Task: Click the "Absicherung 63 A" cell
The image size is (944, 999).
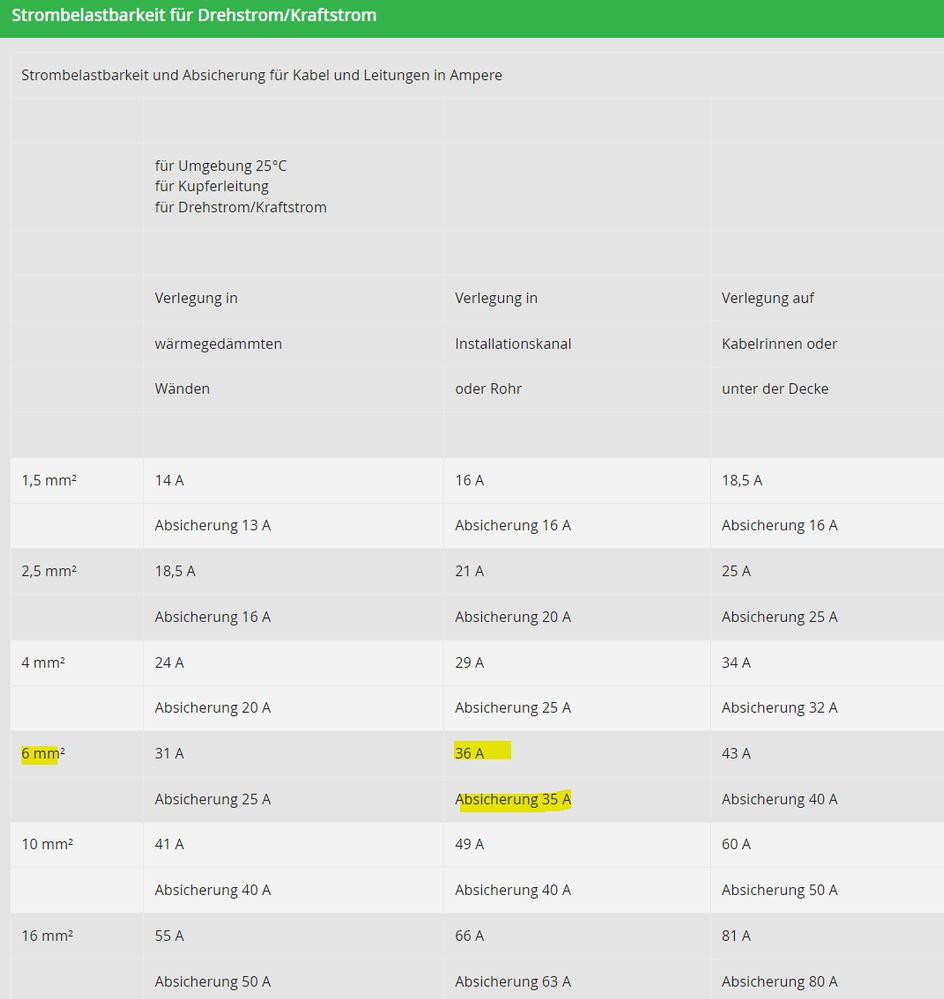Action: coord(513,981)
